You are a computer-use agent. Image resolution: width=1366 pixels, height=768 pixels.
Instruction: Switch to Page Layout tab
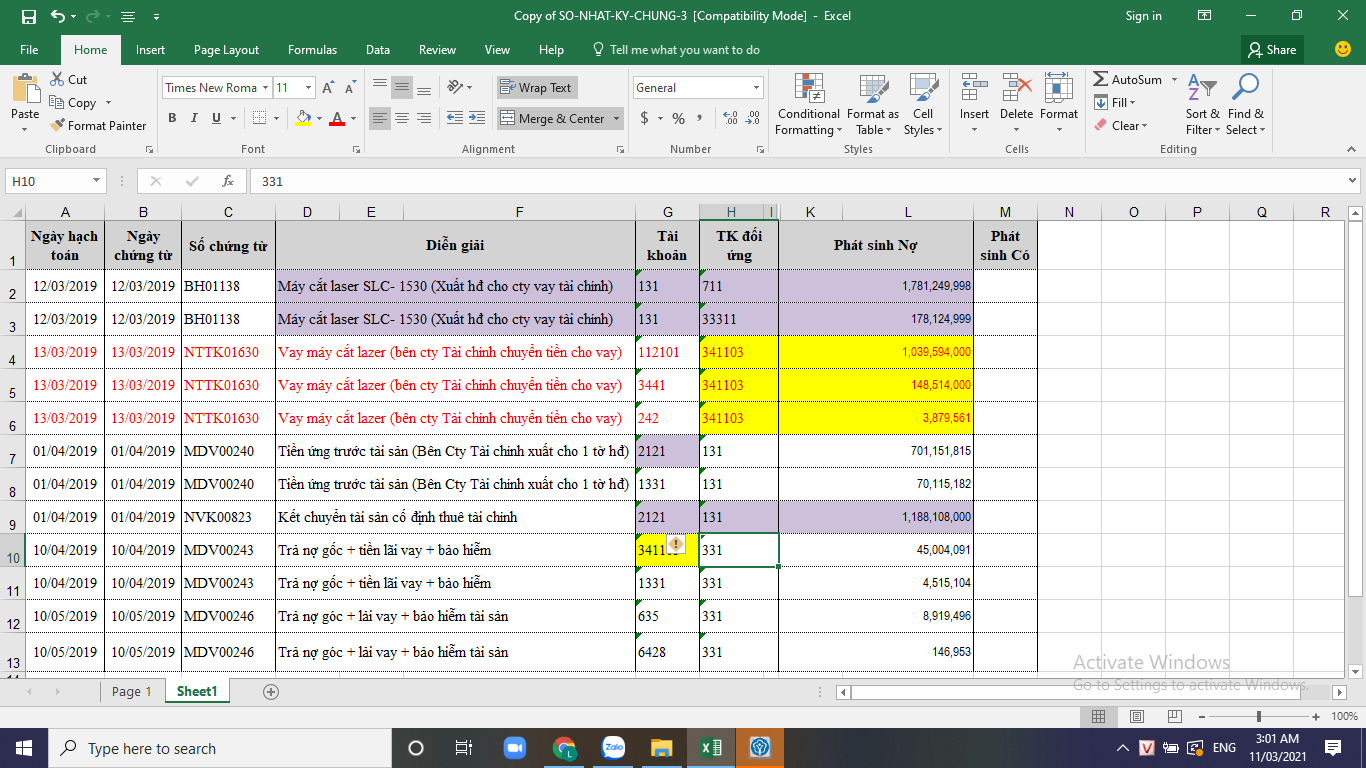click(226, 50)
